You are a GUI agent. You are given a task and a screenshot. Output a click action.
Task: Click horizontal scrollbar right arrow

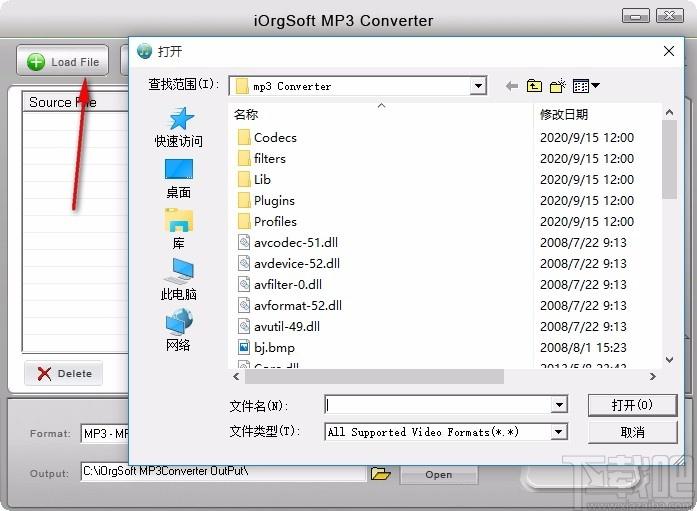652,376
